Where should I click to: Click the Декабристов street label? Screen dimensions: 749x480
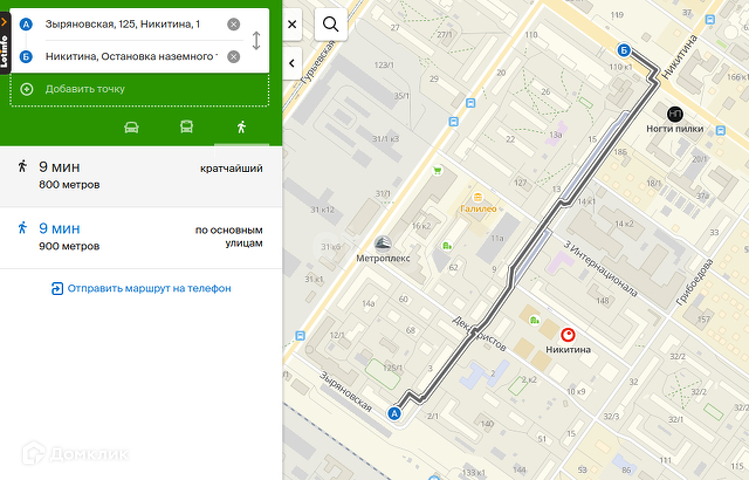(479, 334)
